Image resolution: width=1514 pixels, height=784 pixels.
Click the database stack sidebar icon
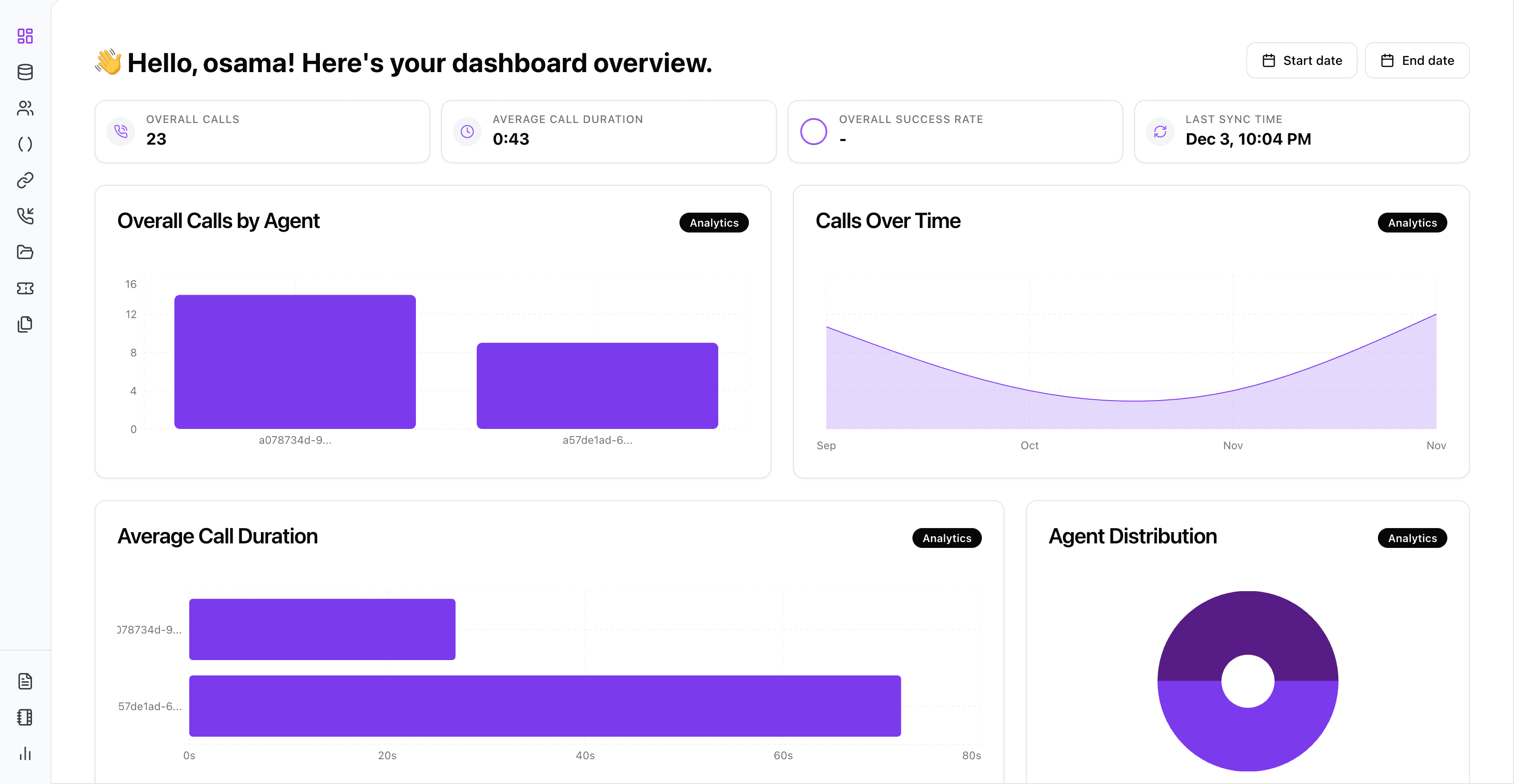coord(25,72)
